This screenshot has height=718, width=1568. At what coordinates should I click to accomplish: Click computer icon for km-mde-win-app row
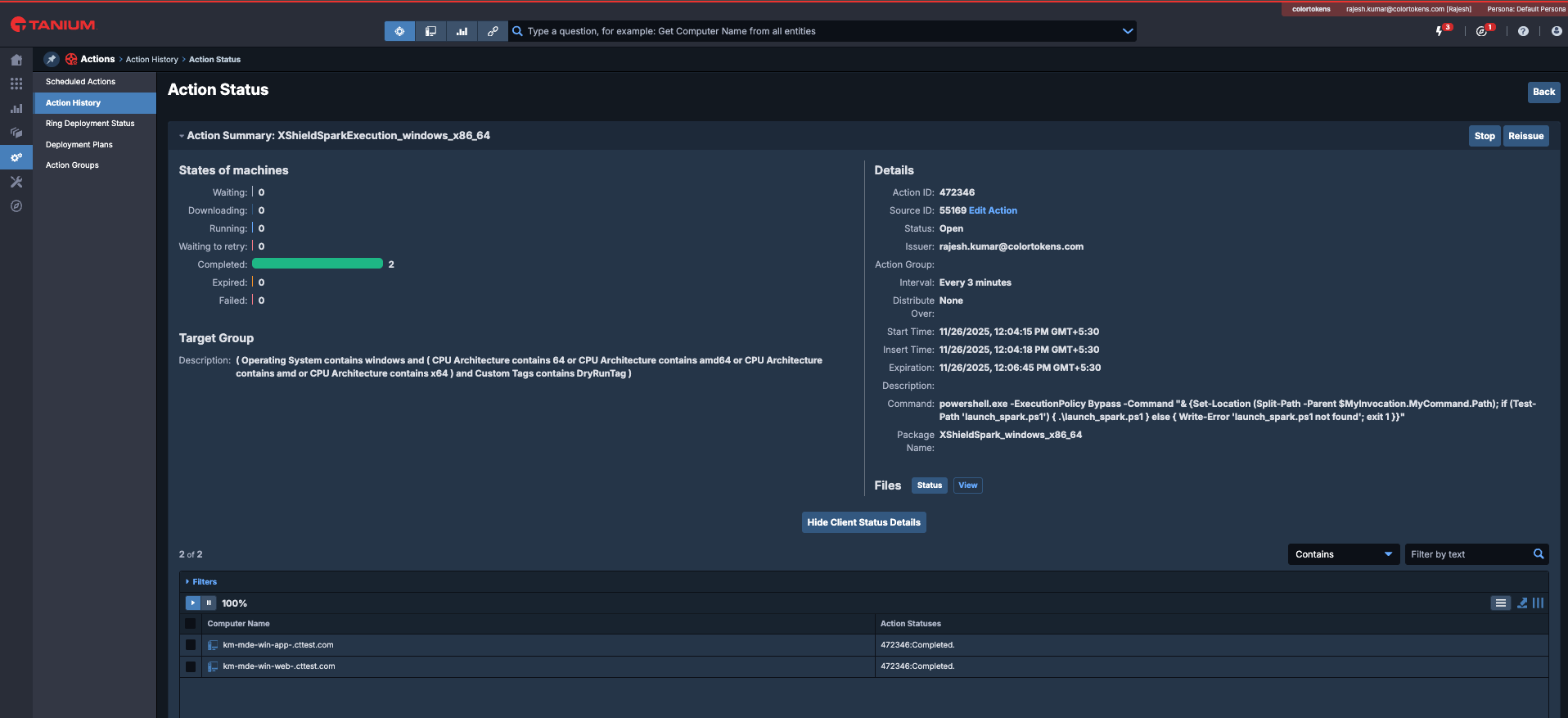coord(213,645)
